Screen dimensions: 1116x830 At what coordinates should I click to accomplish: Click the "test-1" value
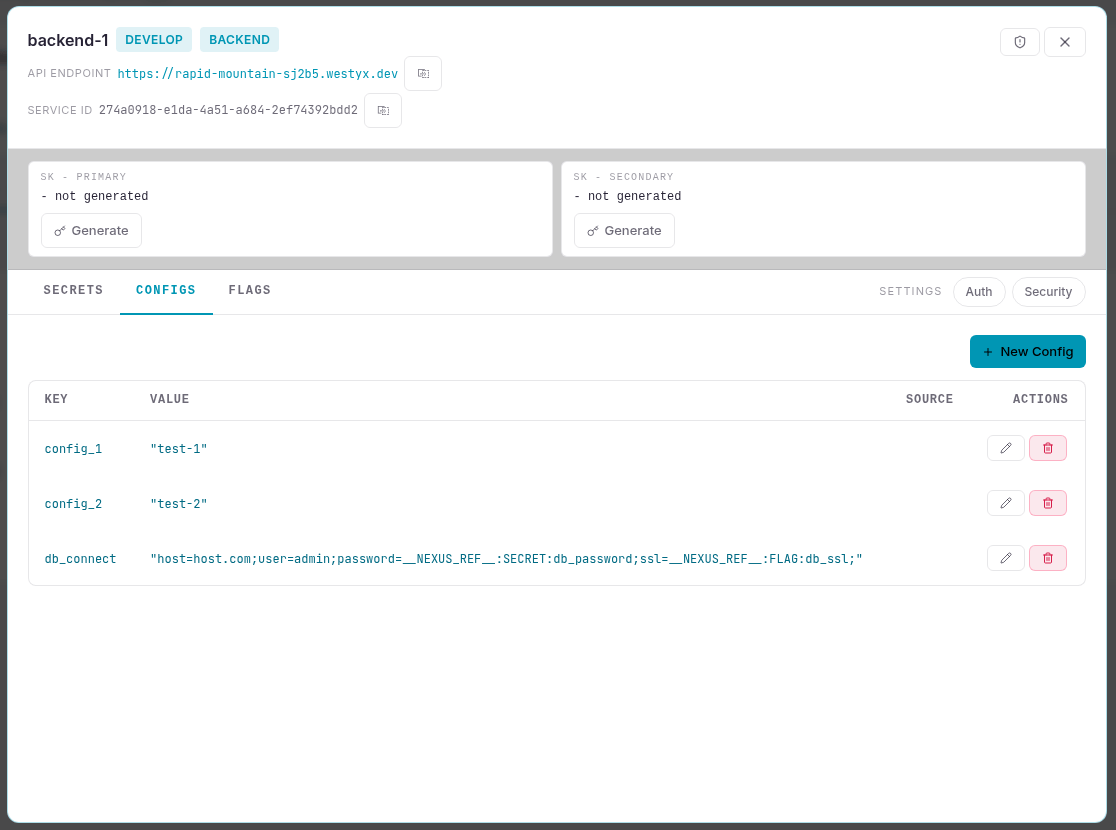pyautogui.click(x=179, y=449)
